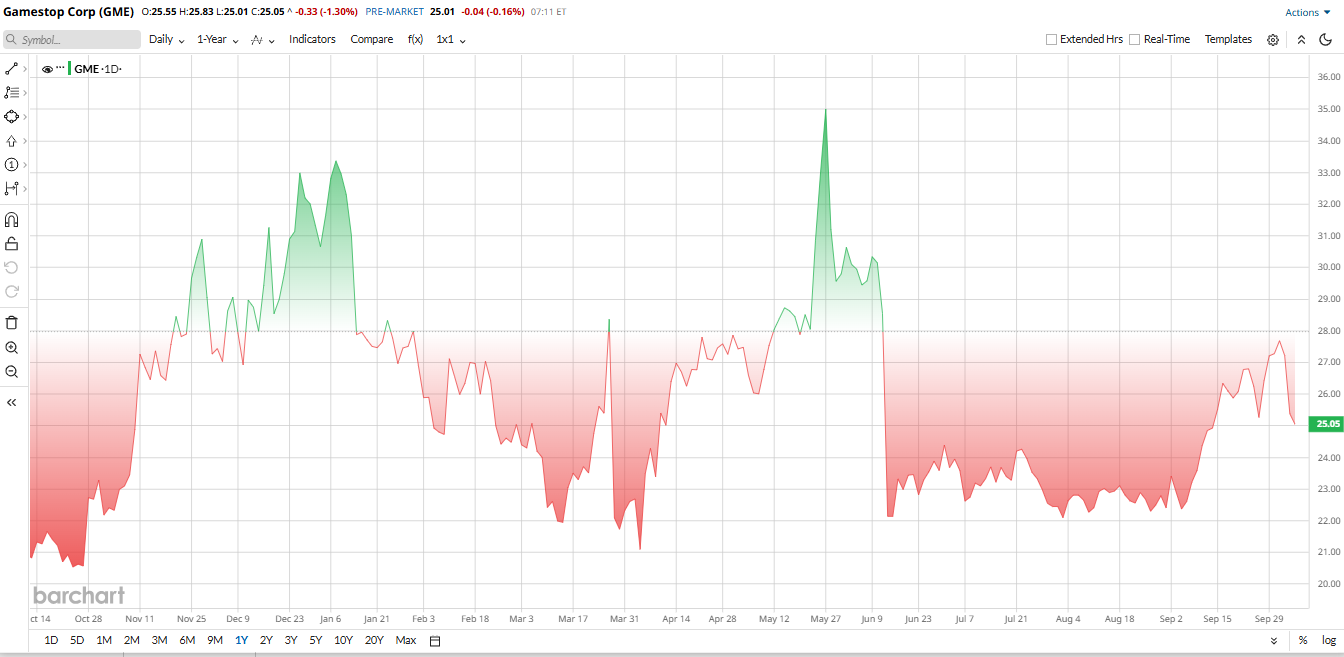Screen dimensions: 1344x657
Task: Select the 9M range
Action: pyautogui.click(x=215, y=640)
